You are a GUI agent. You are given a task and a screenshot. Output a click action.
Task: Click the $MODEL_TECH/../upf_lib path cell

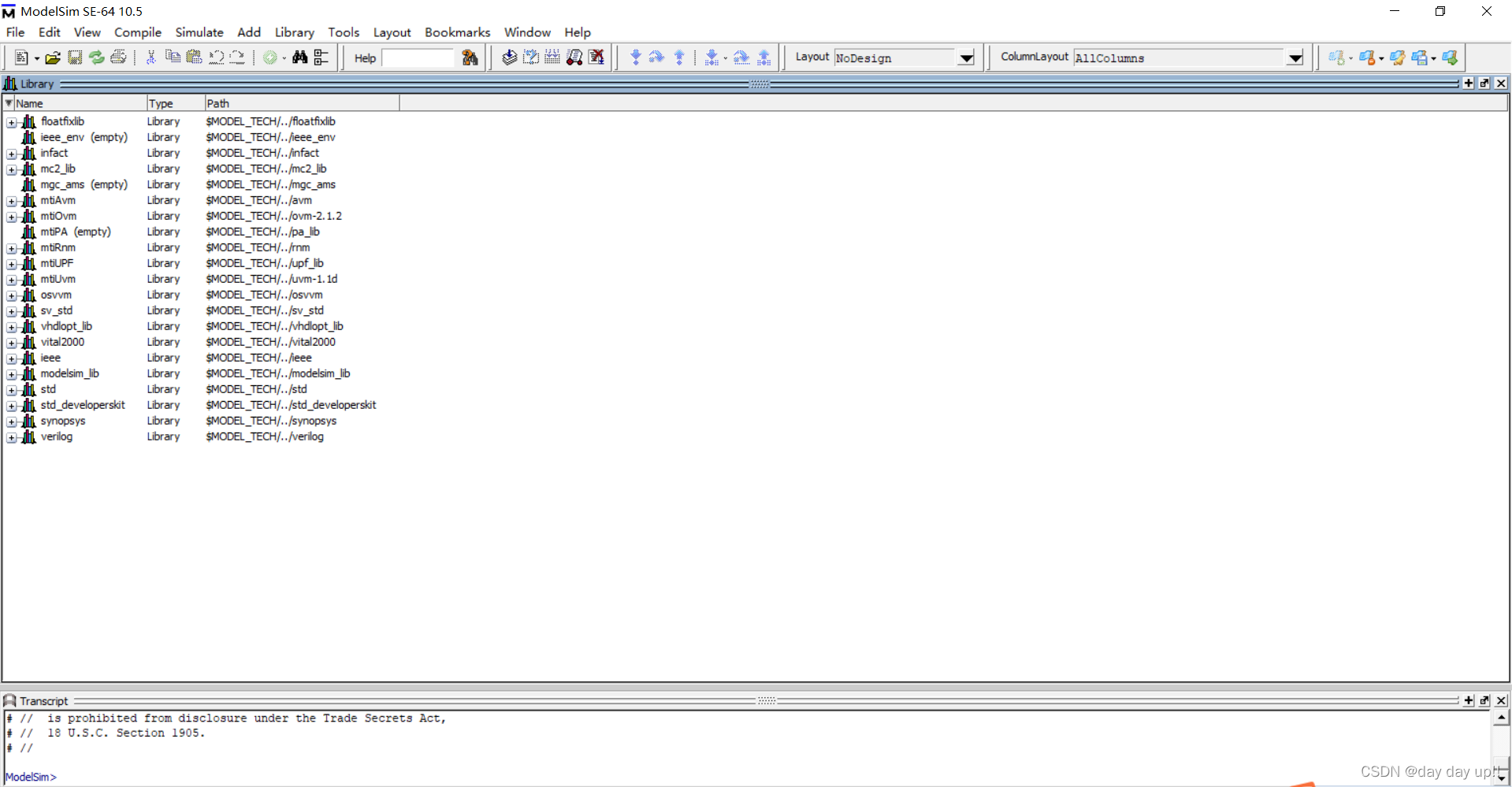tap(265, 263)
